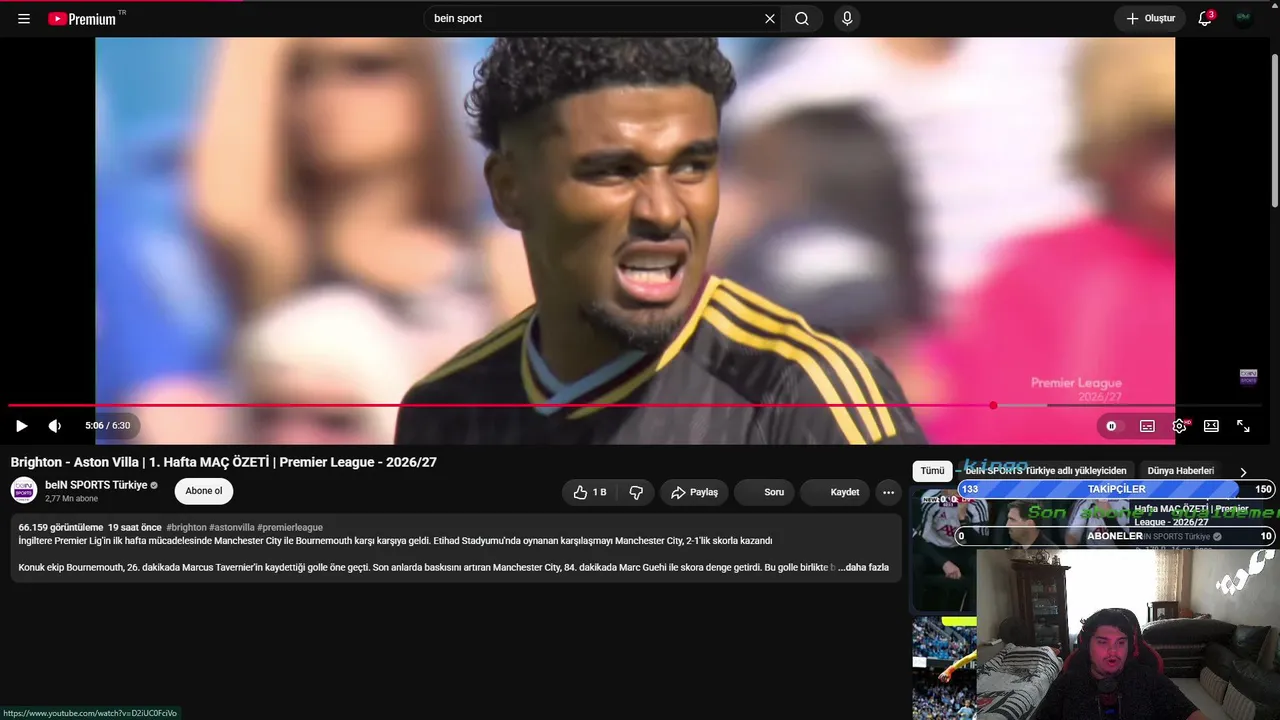Open the beIN SPORTS Türkiye channel avatar
Screen dimensions: 1280x720
point(24,490)
